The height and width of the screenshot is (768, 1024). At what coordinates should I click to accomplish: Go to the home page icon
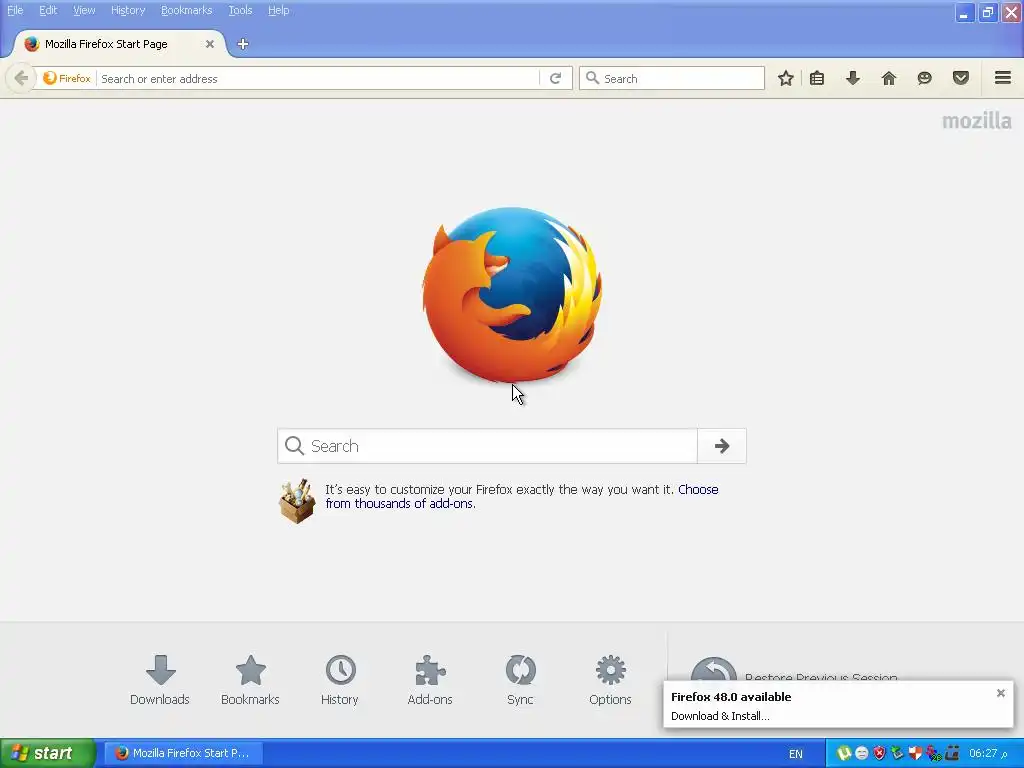click(x=889, y=78)
